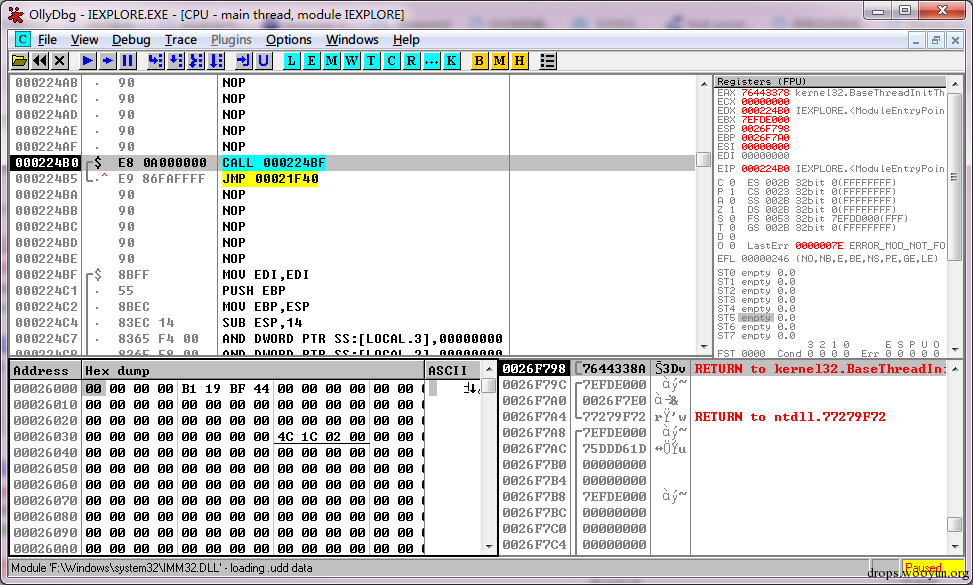Click the Hex dump column header

click(x=253, y=370)
